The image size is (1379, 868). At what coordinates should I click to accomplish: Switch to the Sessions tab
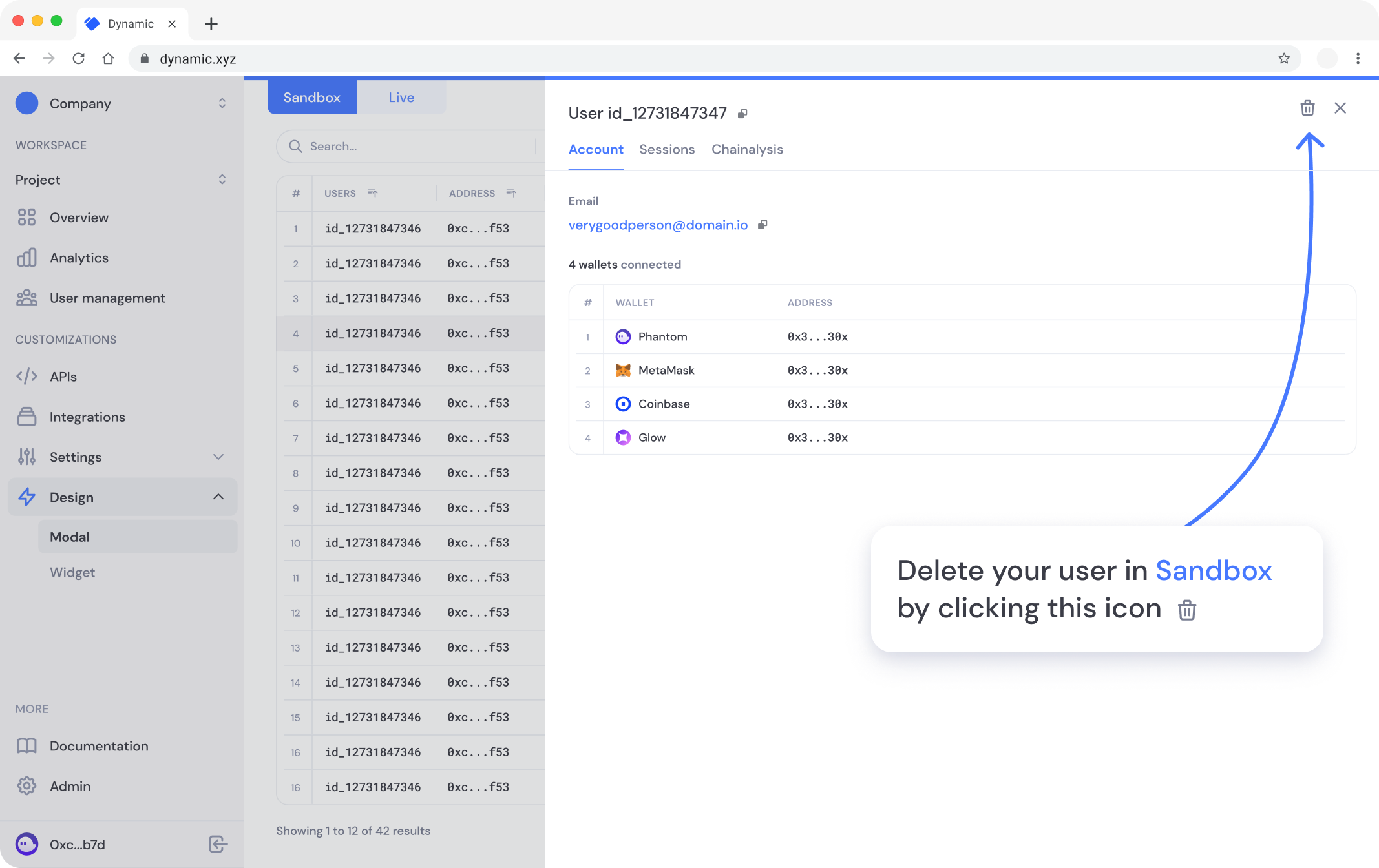666,149
